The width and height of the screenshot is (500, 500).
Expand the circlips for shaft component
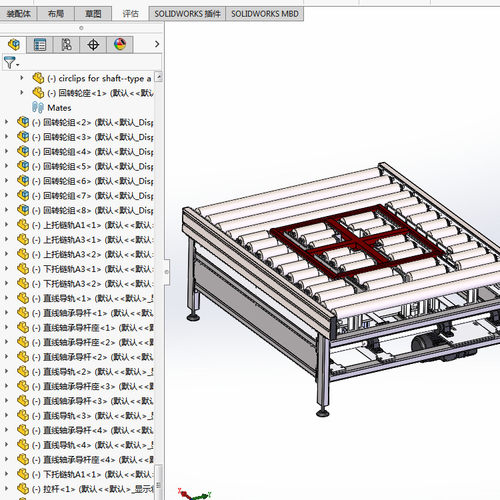point(22,78)
